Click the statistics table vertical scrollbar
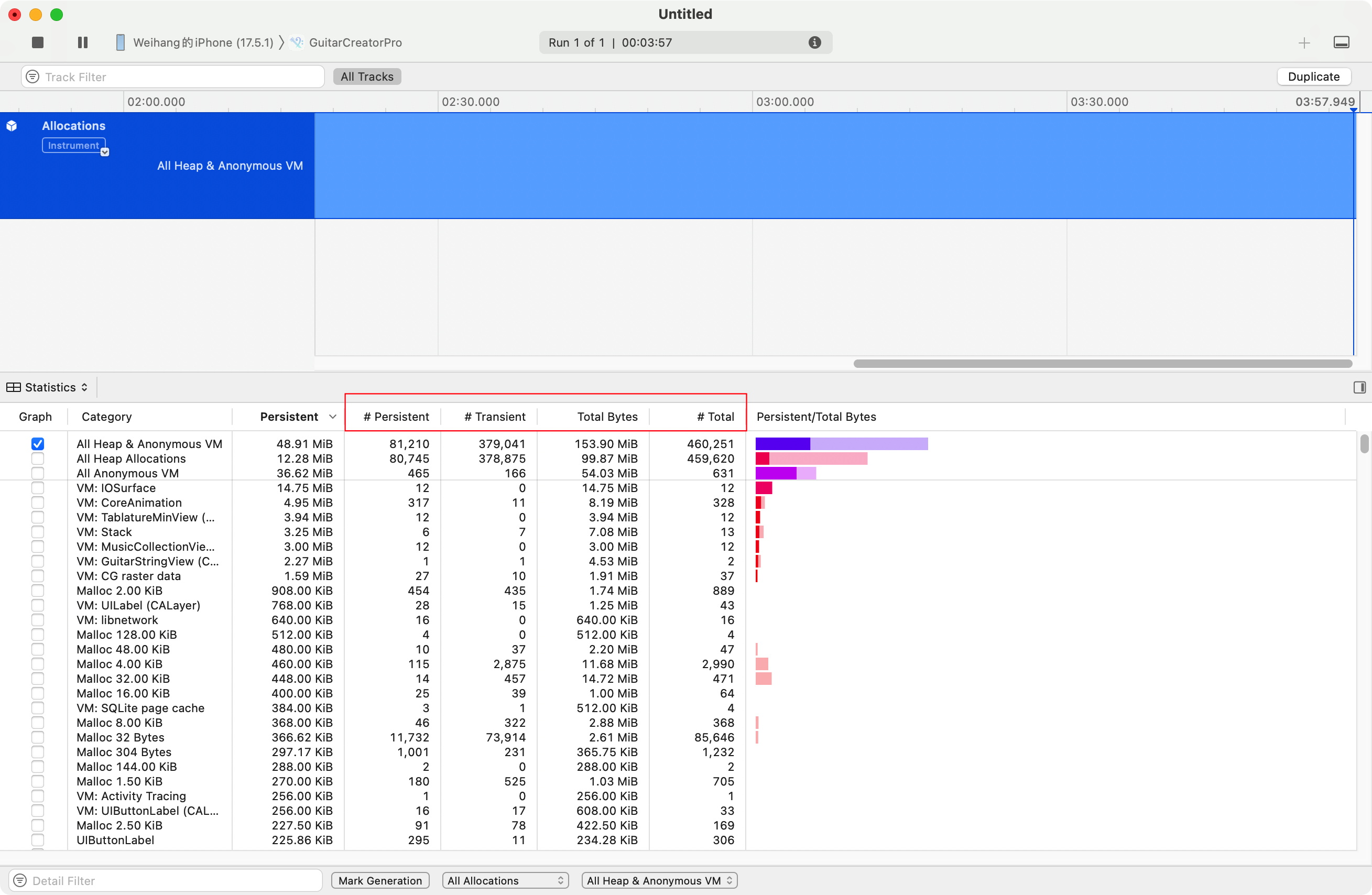Screen dimensions: 1372x895 point(1364,444)
